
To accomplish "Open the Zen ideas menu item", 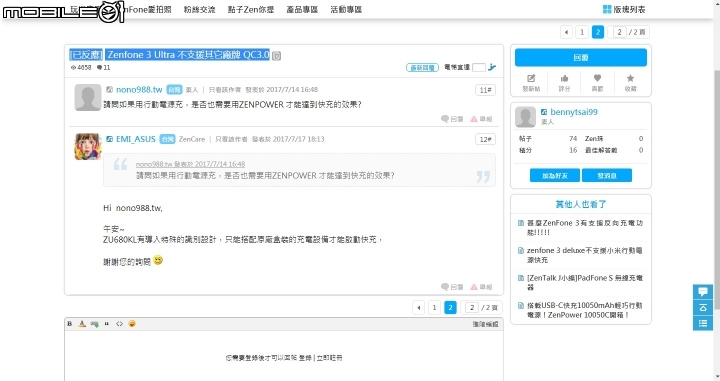I will [x=251, y=9].
